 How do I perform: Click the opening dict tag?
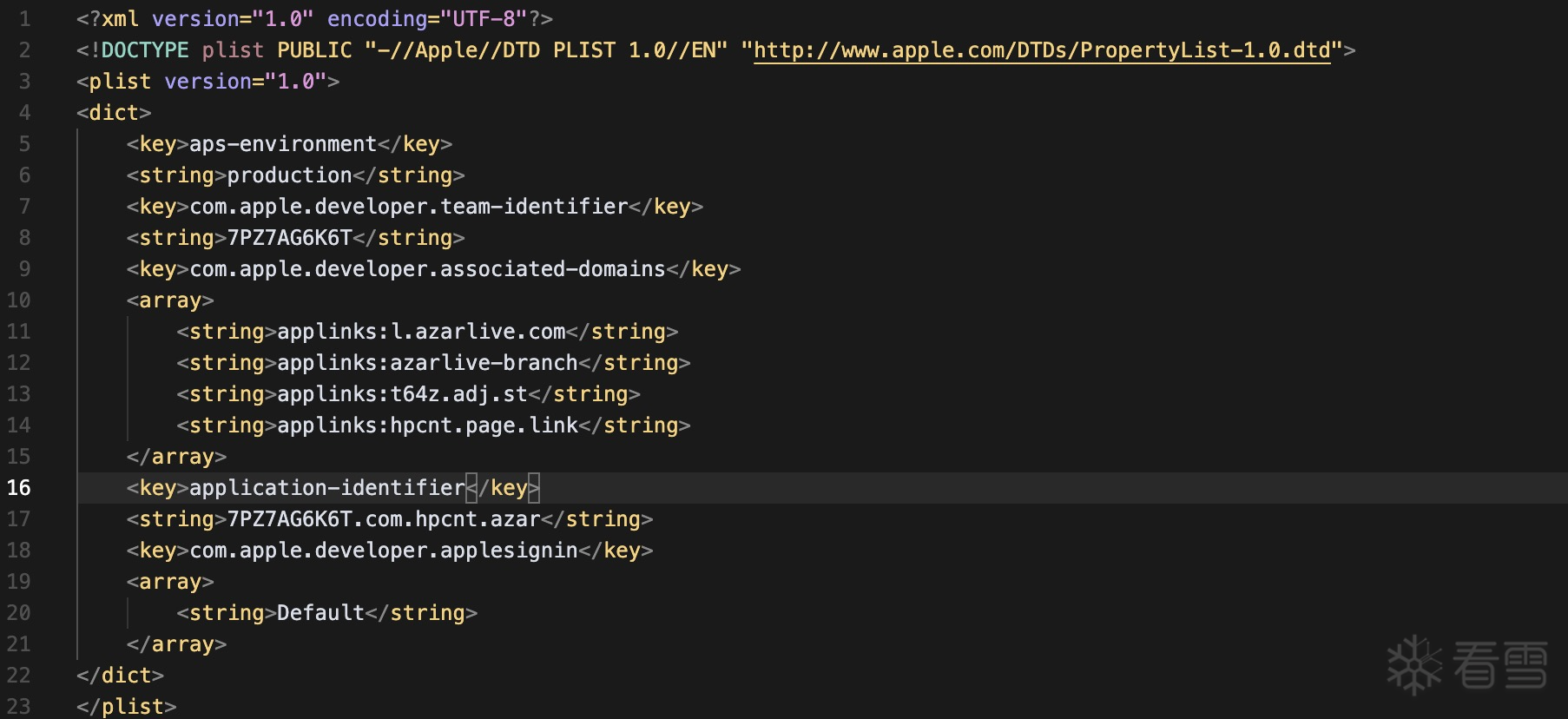114,113
